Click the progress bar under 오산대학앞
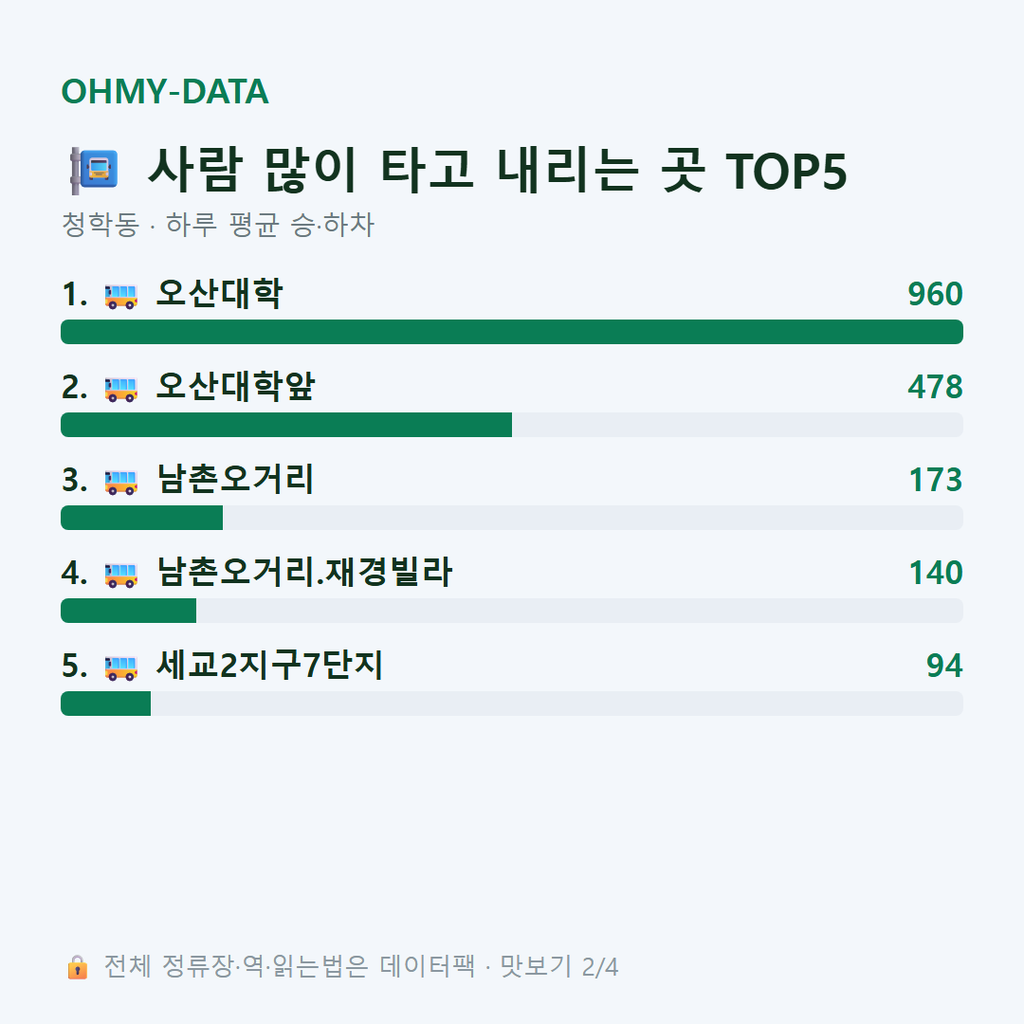This screenshot has width=1024, height=1024. point(512,424)
